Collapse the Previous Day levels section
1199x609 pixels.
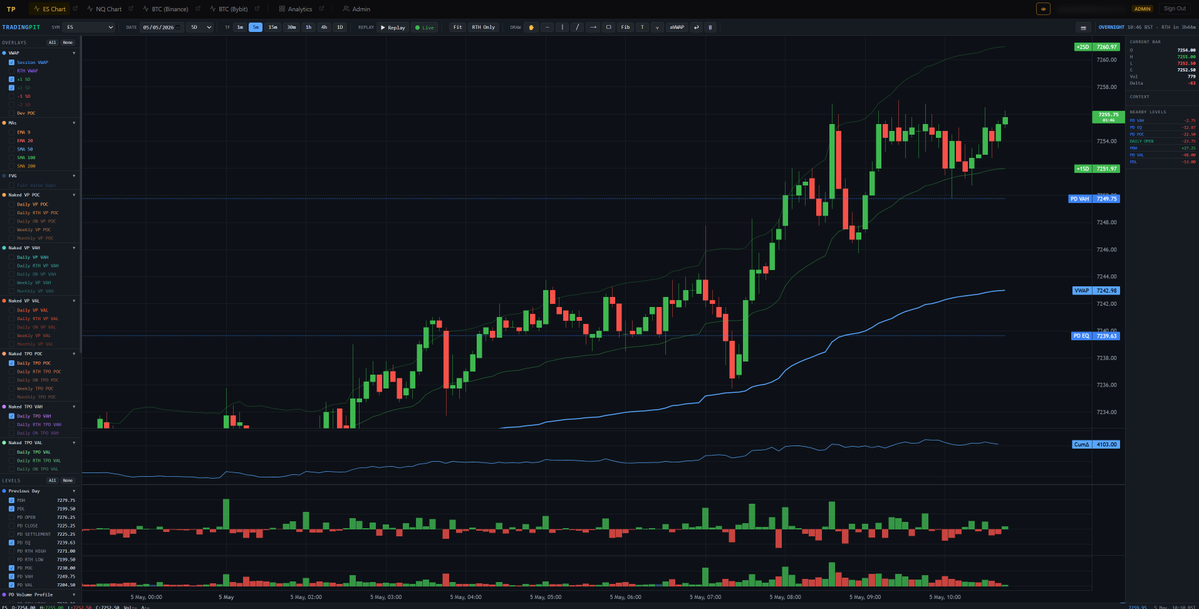point(74,491)
